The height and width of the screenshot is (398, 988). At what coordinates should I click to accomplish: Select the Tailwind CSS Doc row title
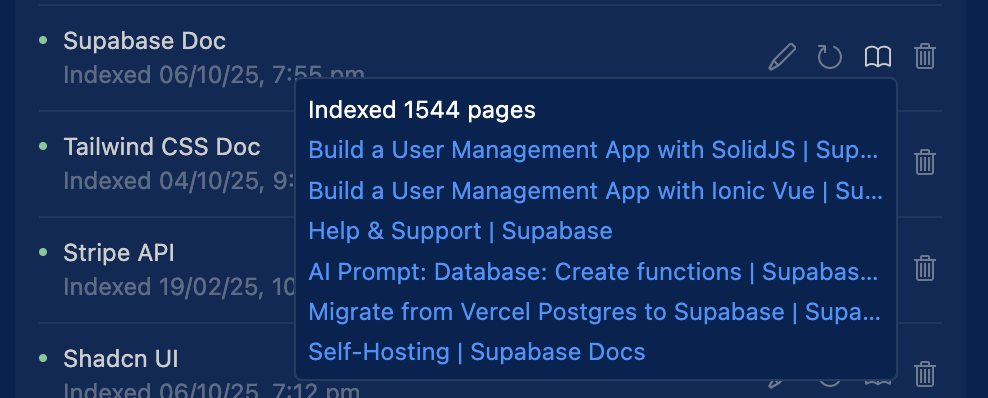pos(162,147)
